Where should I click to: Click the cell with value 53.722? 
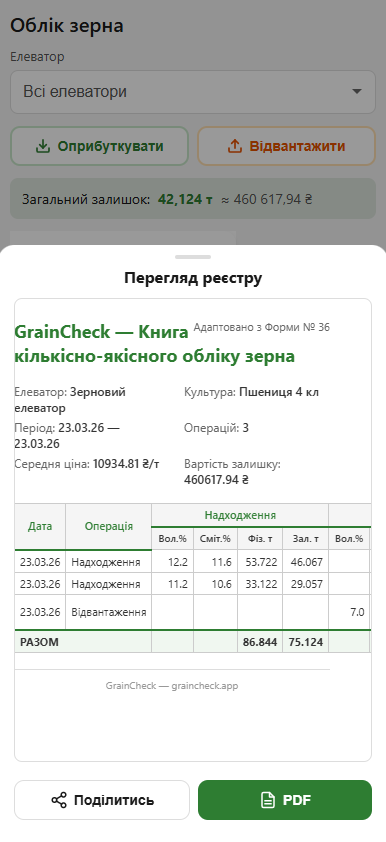click(x=260, y=562)
